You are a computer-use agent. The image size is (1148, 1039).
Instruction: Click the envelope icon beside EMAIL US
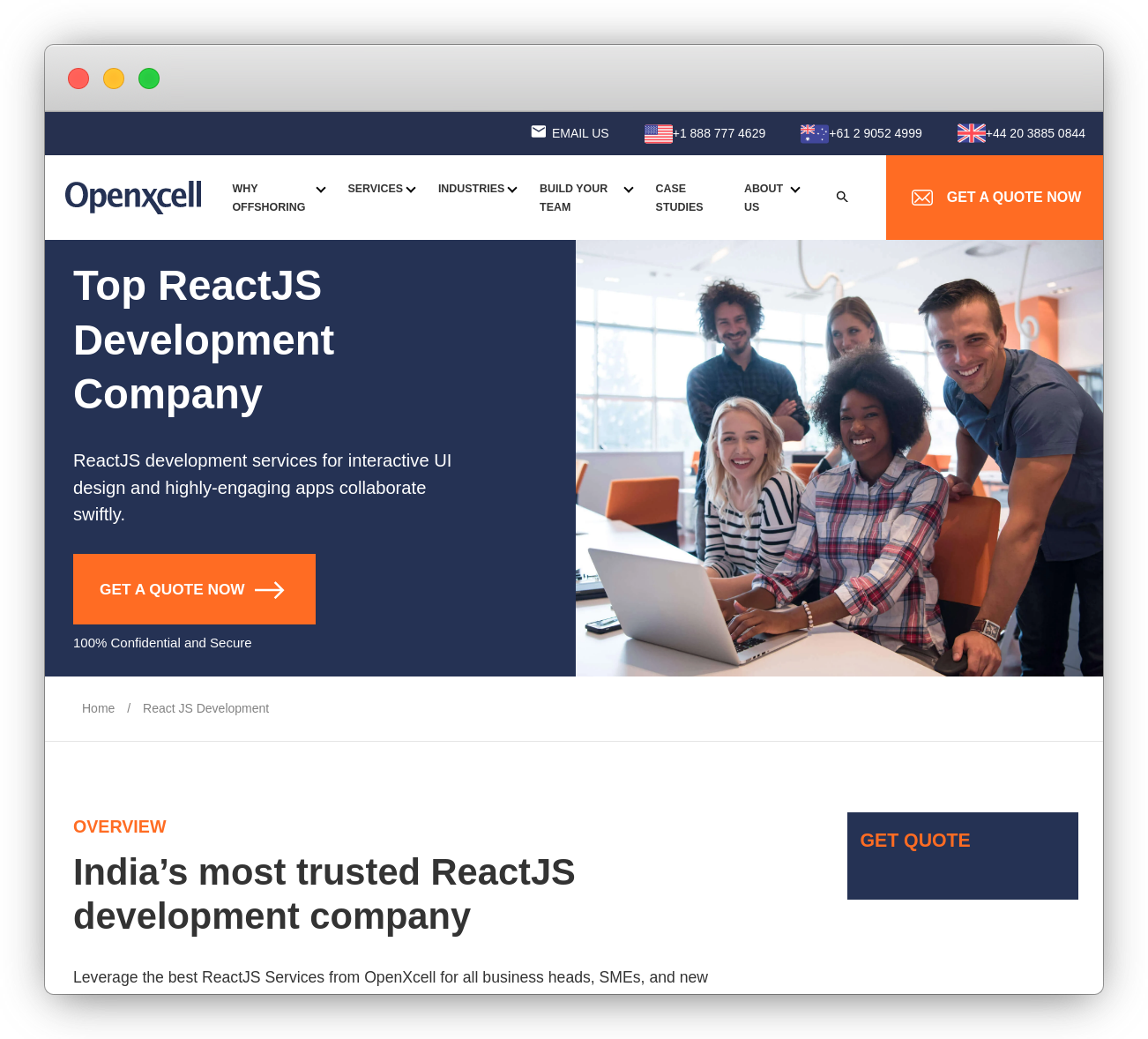539,131
